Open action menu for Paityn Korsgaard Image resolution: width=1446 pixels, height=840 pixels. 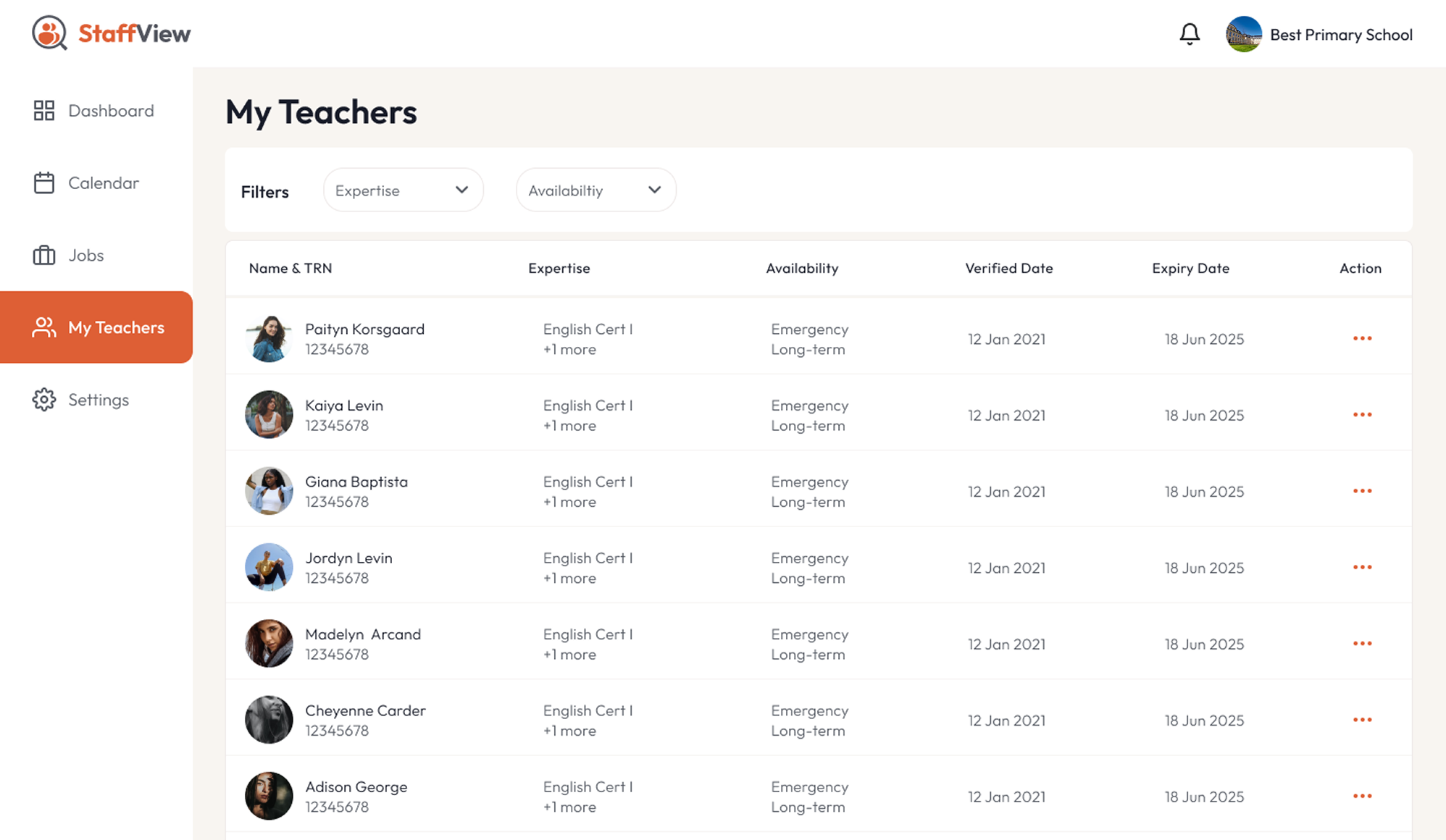coord(1362,339)
